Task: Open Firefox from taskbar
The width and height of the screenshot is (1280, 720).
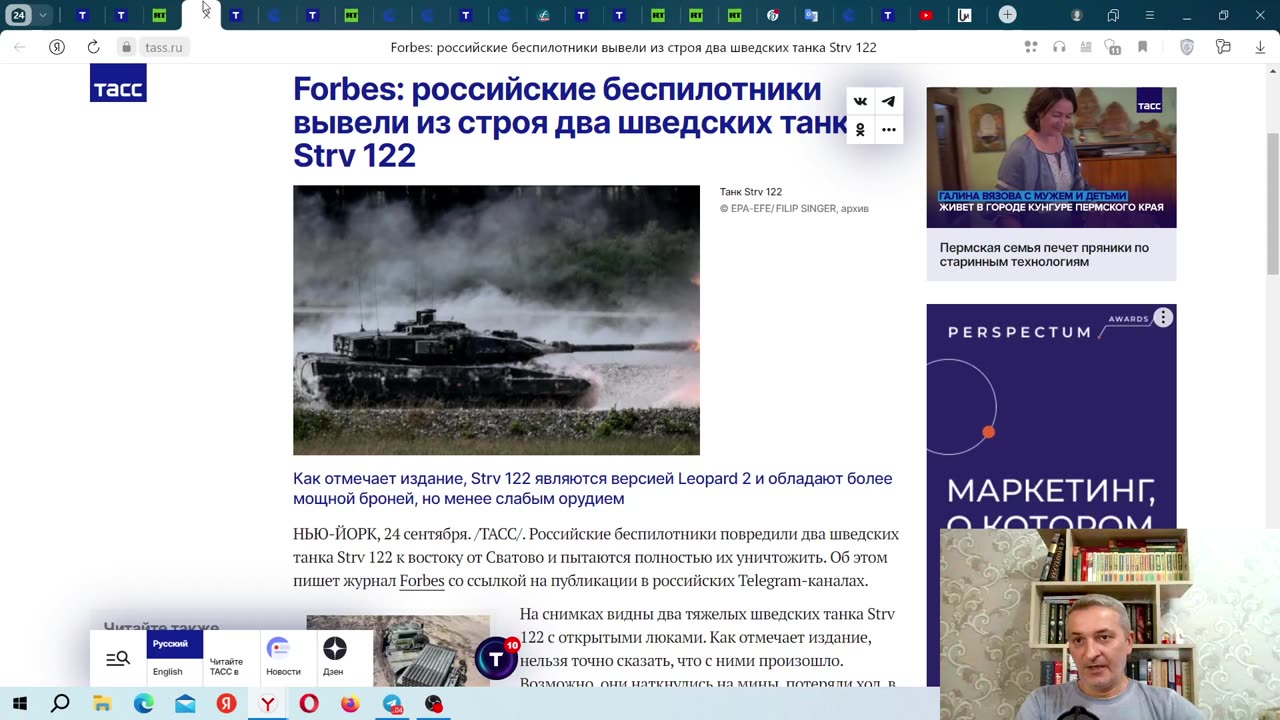Action: (x=350, y=704)
